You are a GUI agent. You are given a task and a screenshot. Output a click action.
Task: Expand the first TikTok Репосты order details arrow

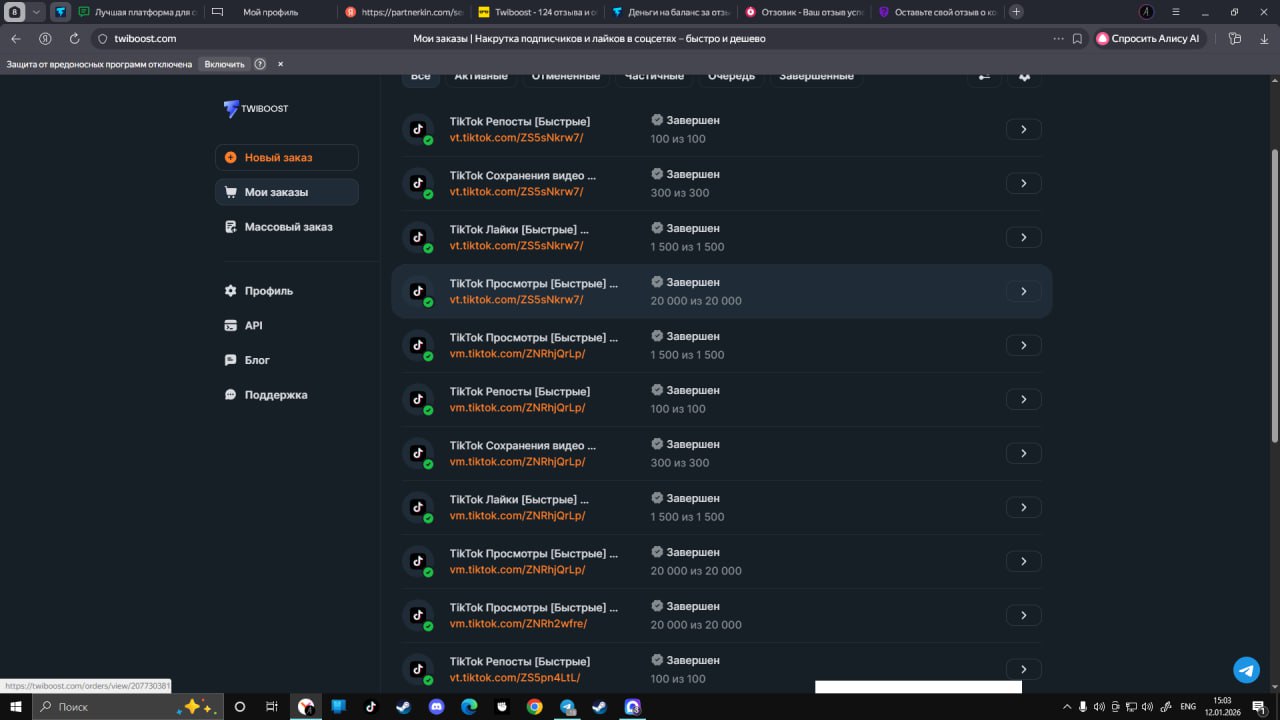click(1023, 130)
